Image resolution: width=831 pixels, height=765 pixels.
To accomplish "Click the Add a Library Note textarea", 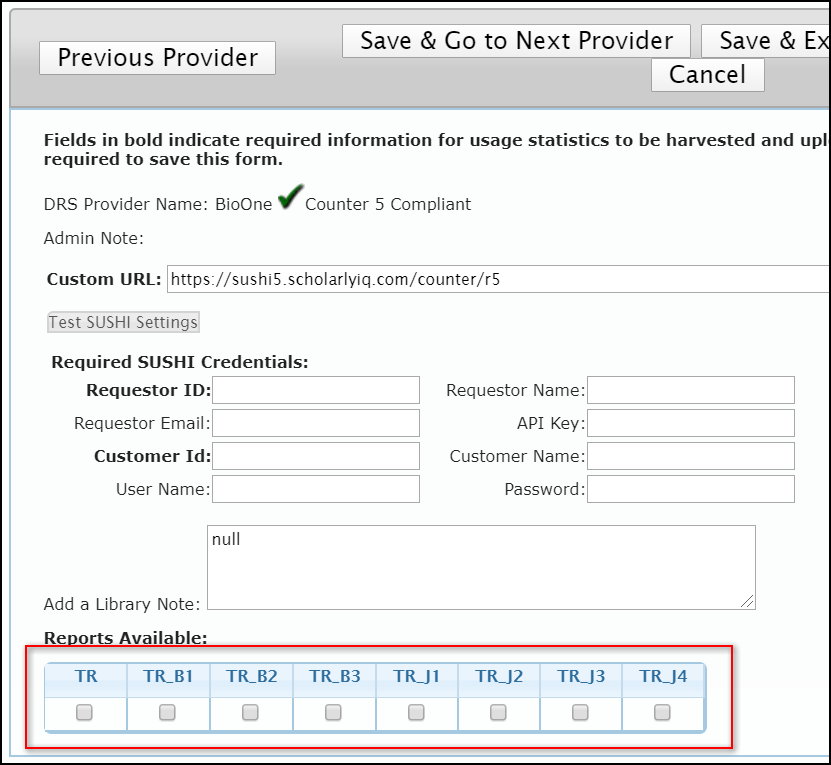I will (480, 566).
